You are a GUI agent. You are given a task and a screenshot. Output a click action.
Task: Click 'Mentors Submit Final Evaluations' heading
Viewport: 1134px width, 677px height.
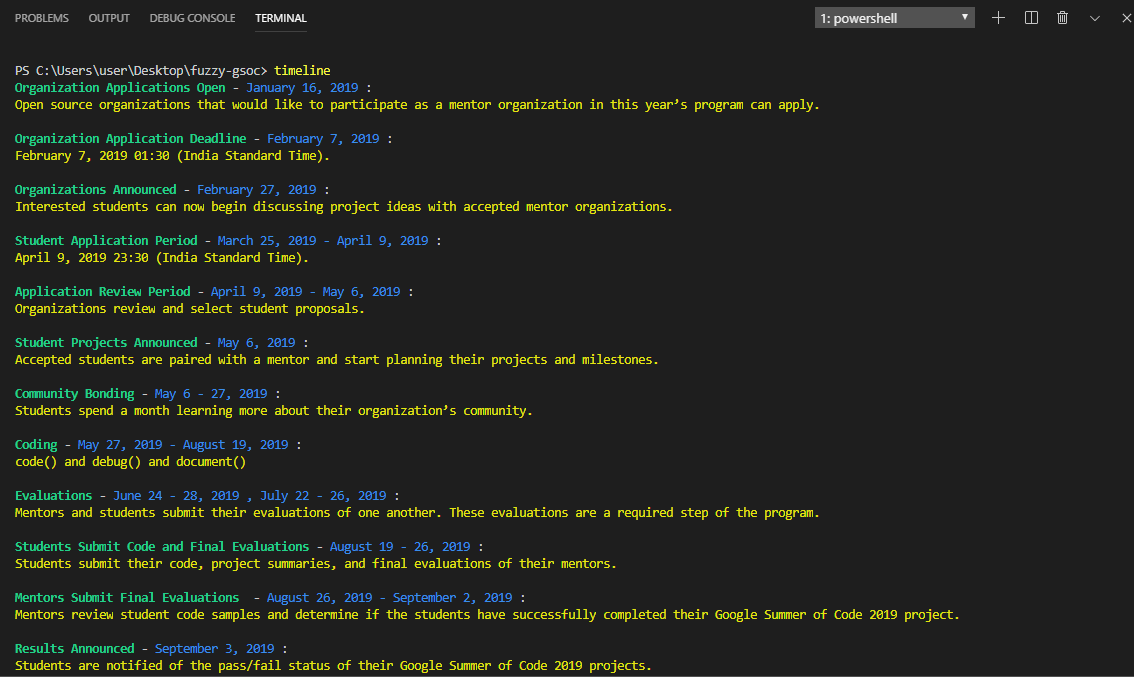(x=127, y=597)
